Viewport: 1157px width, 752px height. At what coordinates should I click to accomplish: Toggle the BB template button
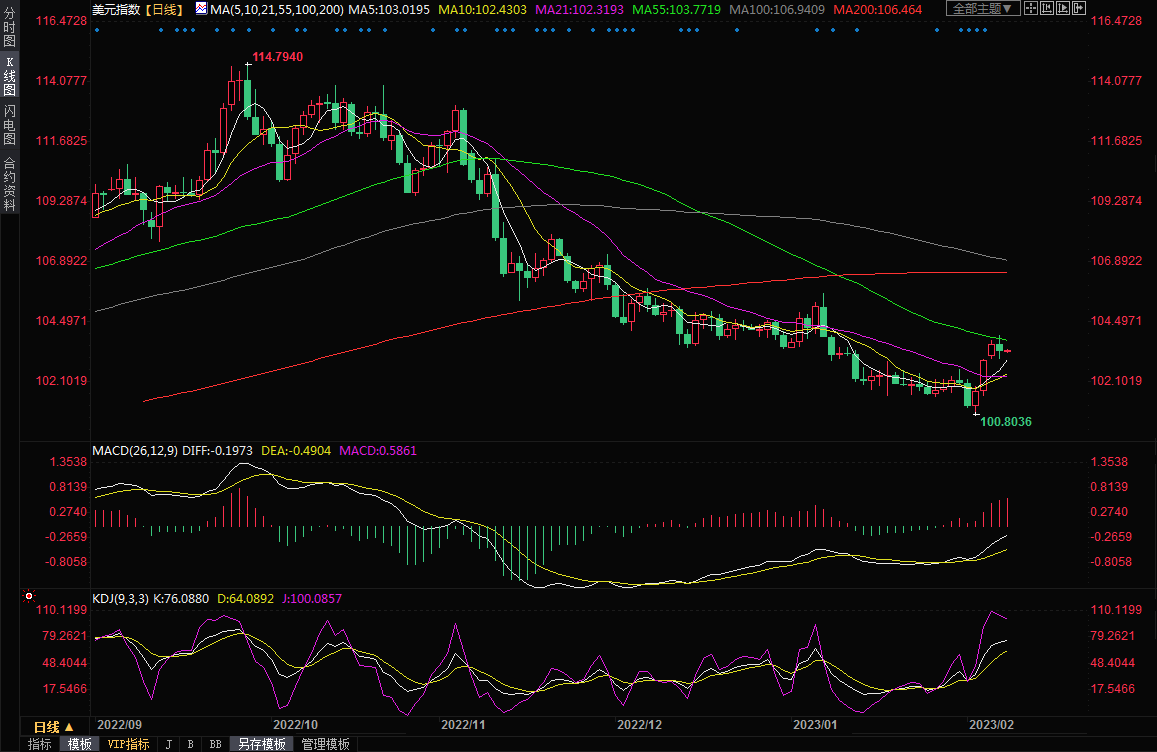click(x=215, y=744)
